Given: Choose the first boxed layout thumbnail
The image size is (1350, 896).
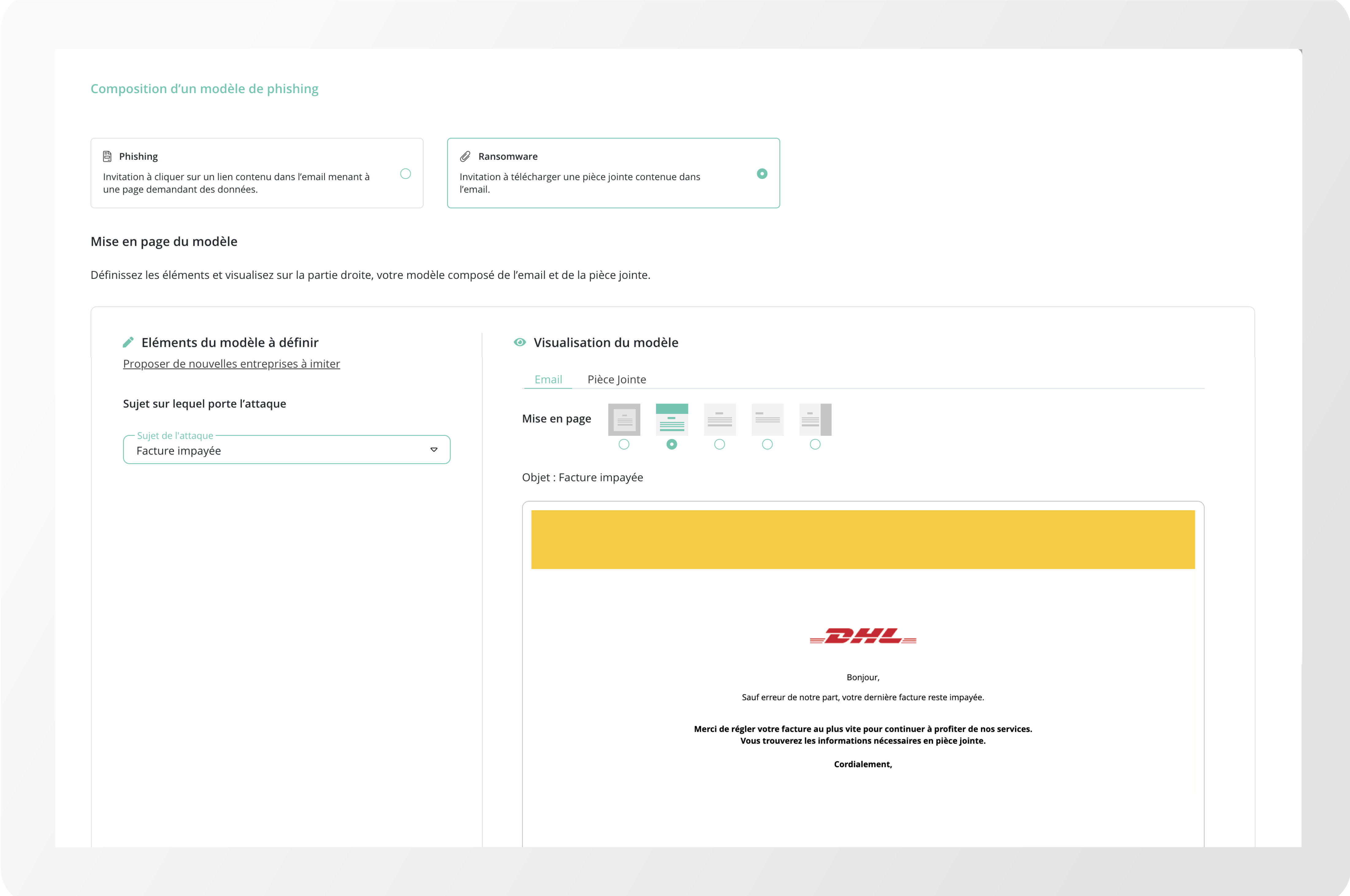Looking at the screenshot, I should [624, 420].
